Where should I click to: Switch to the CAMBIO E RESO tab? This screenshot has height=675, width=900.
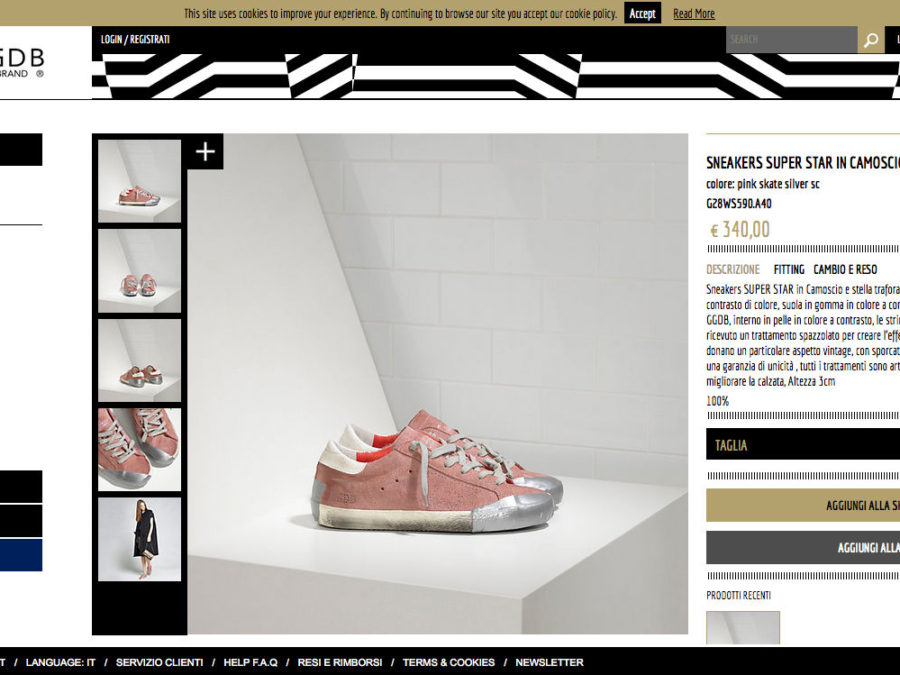(845, 269)
